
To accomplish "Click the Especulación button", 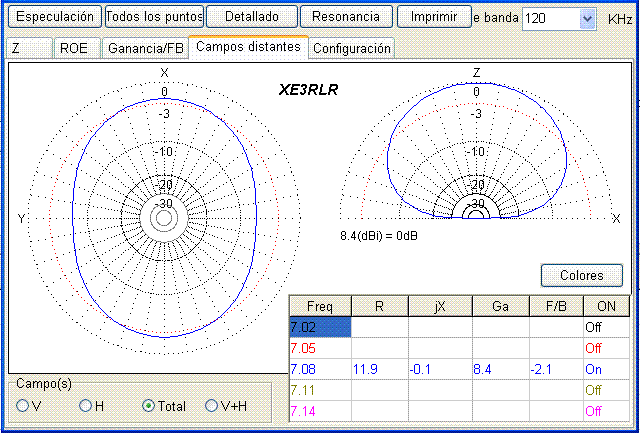I will [x=55, y=17].
